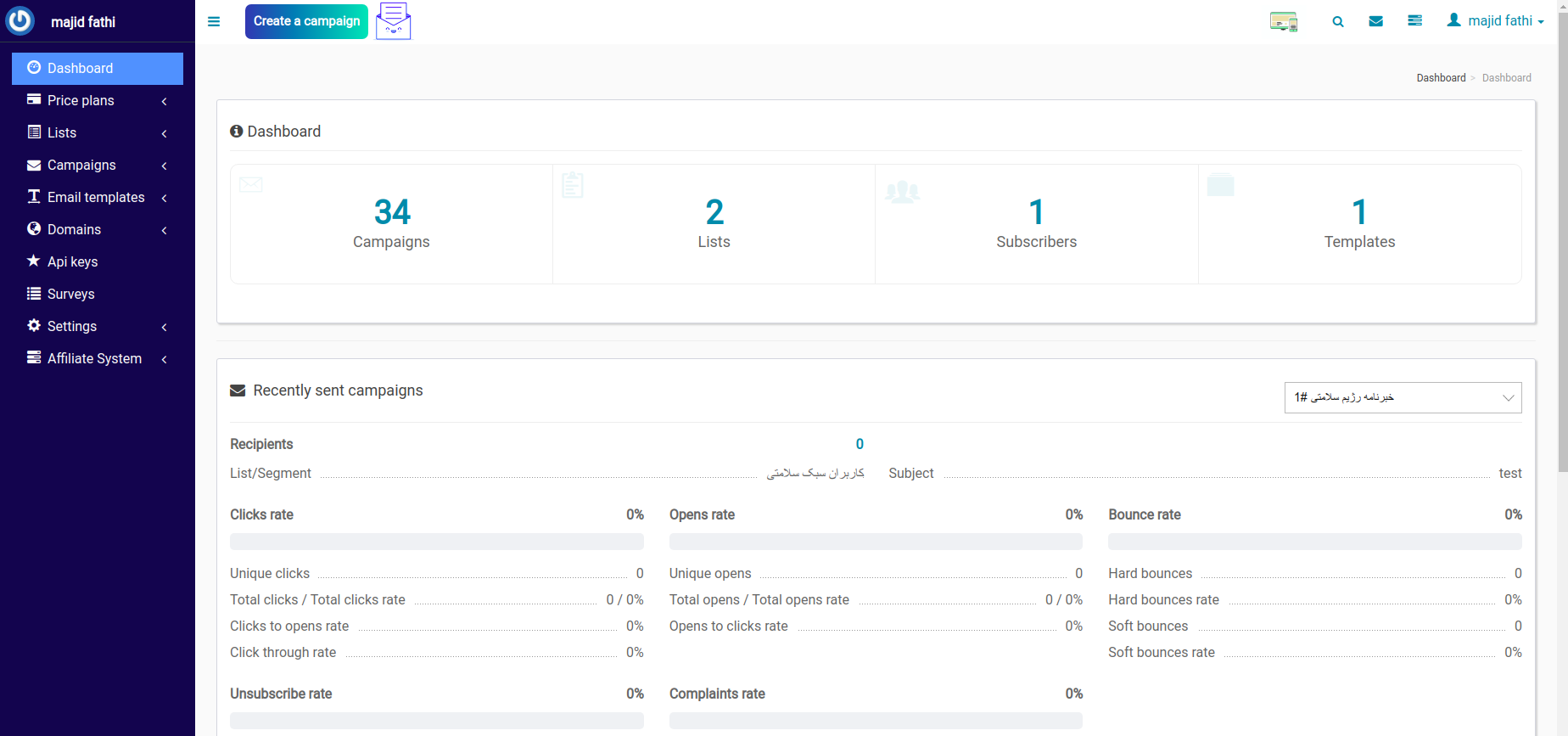Open the search magnifier icon in header

tap(1338, 22)
